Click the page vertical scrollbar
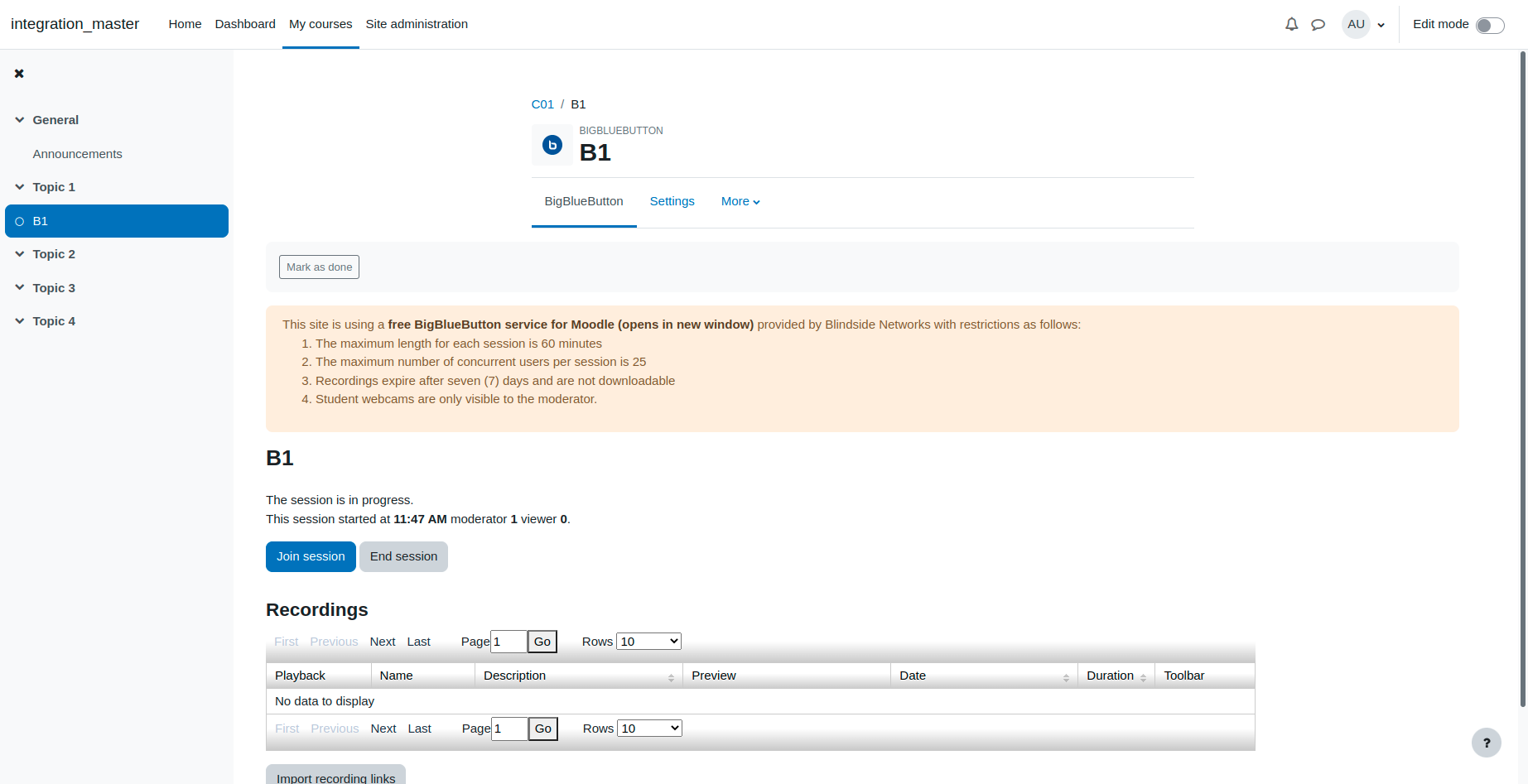Screen dimensions: 1528x784 click(x=1523, y=378)
